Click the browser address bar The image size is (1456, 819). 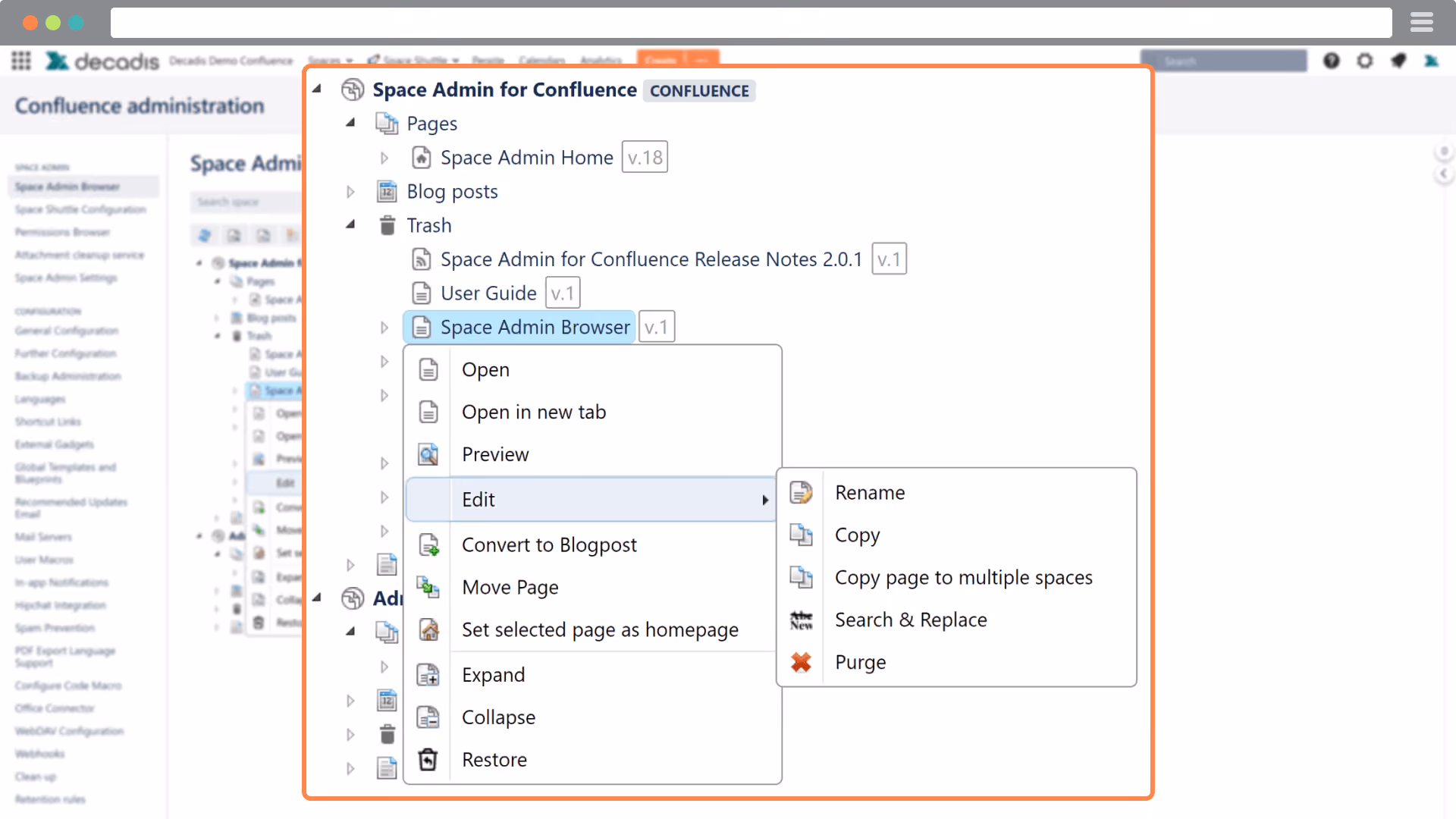752,23
